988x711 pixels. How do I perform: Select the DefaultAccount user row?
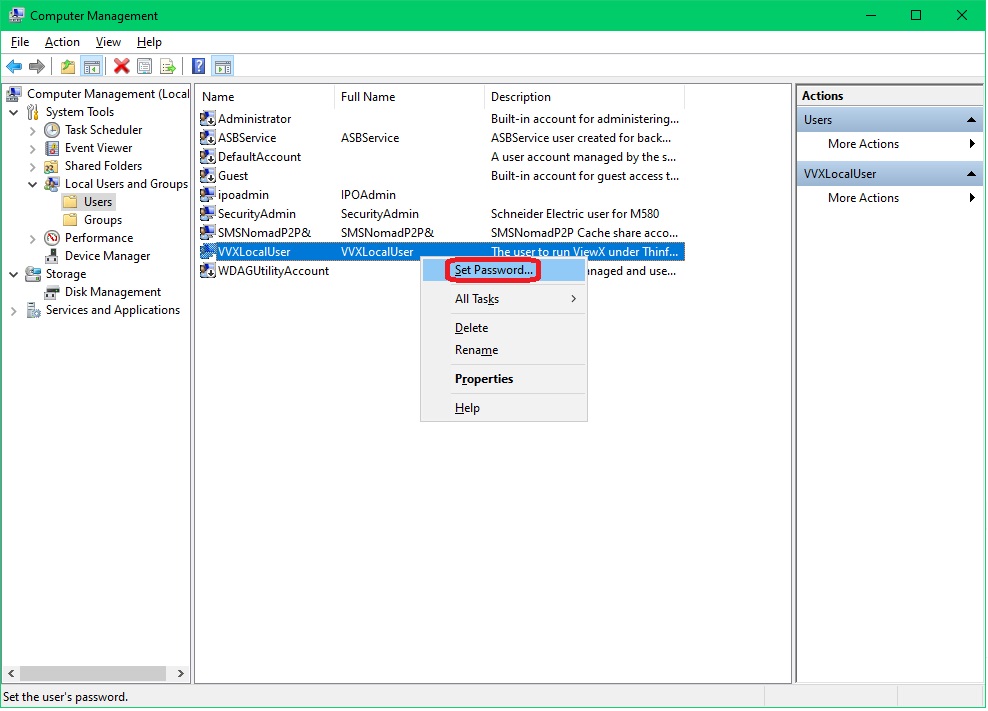[x=441, y=156]
